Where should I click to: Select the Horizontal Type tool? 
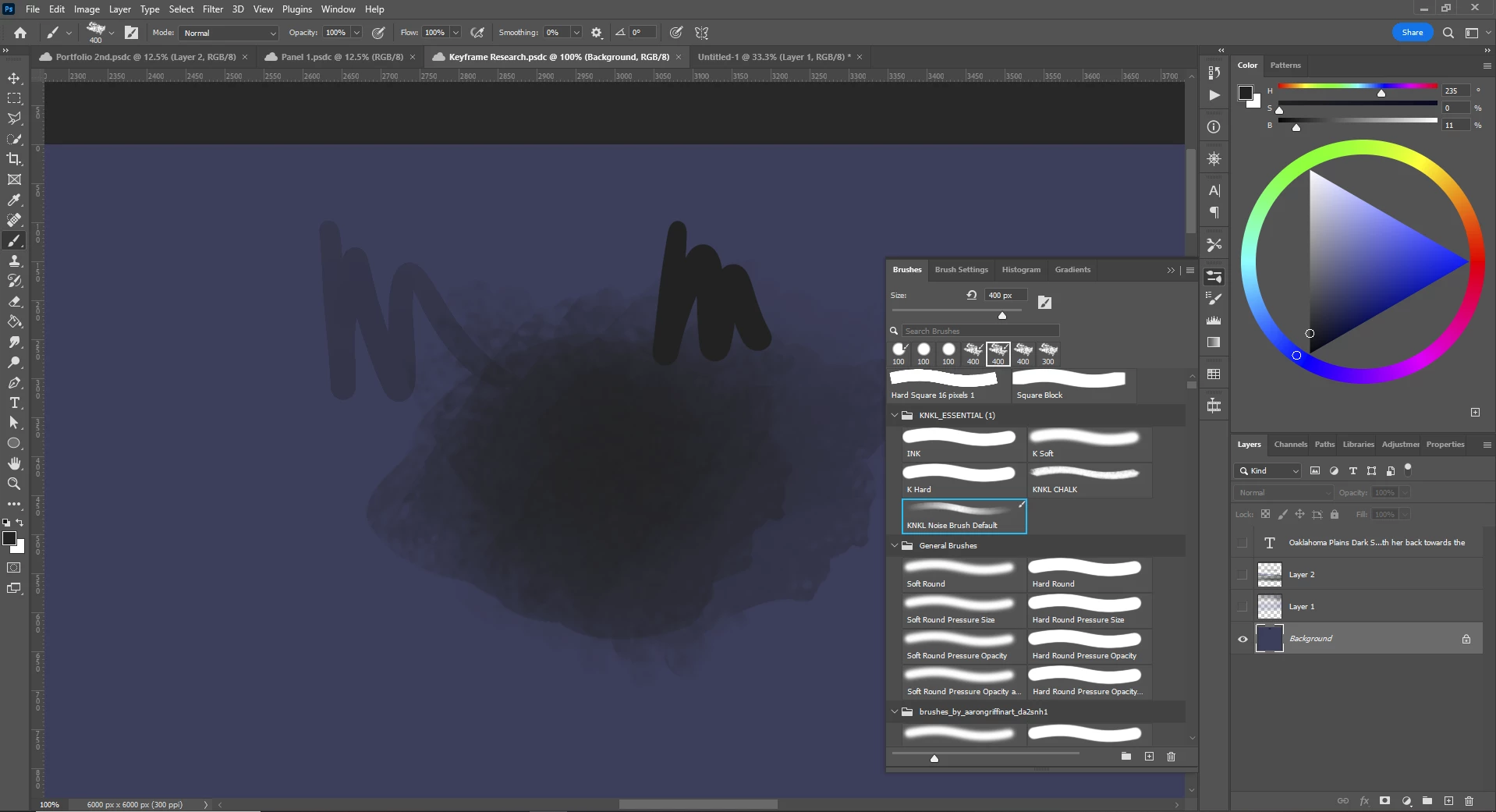[14, 402]
